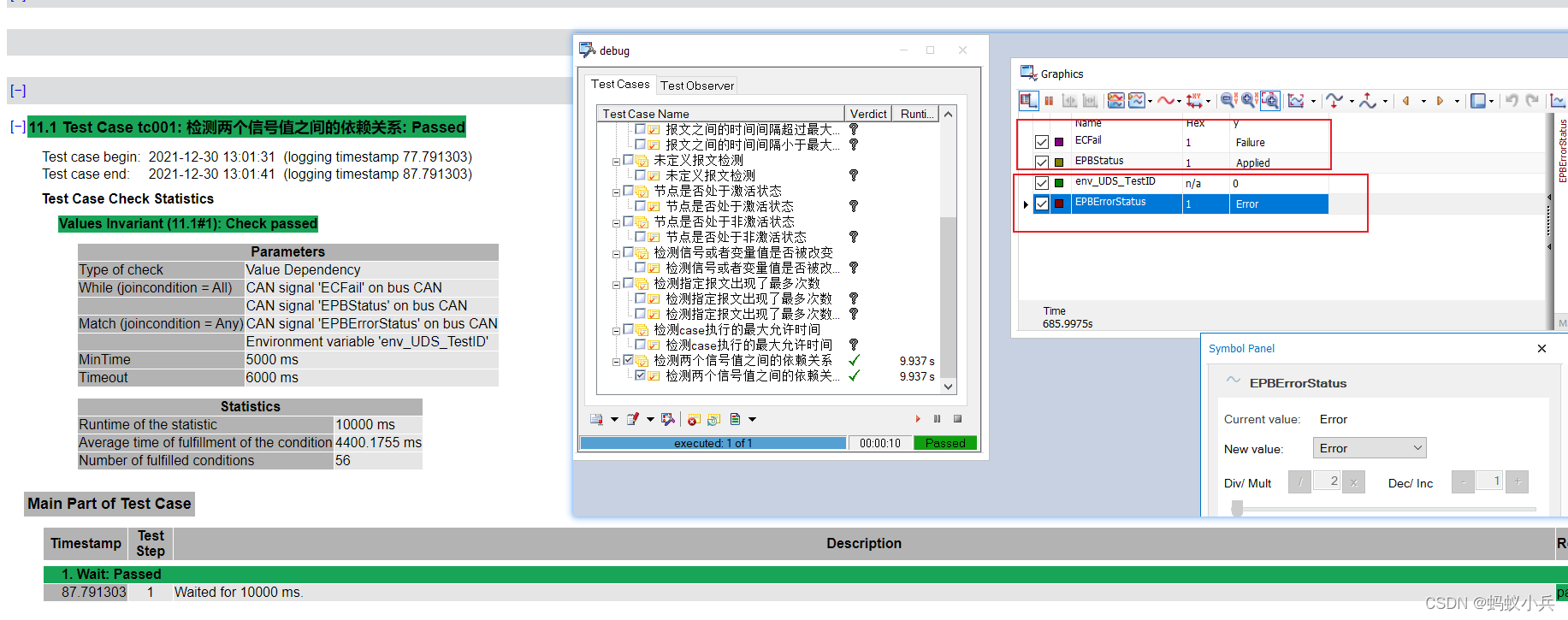1568x620 pixels.
Task: Click the Graphics zoom-in icon
Action: (x=1248, y=101)
